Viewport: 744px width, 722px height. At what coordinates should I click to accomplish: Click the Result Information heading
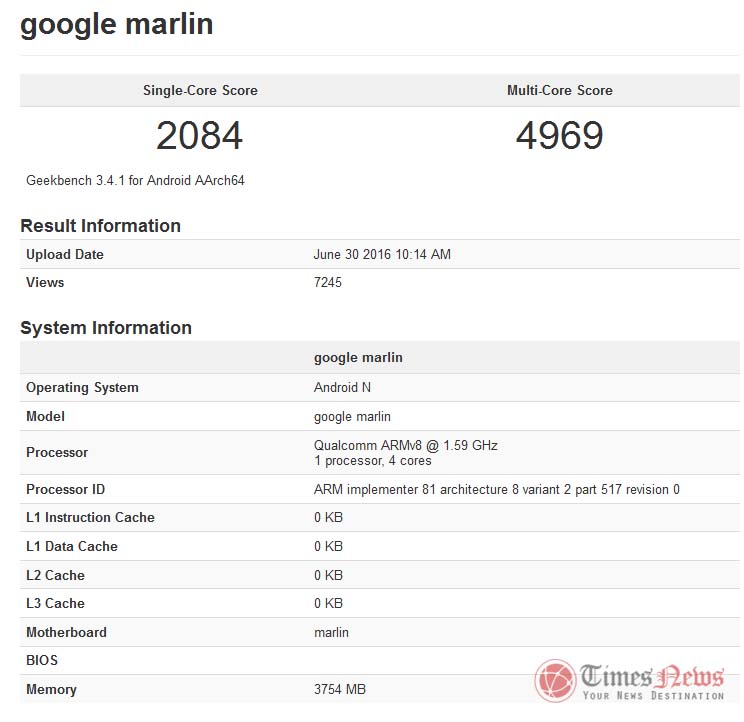[100, 226]
